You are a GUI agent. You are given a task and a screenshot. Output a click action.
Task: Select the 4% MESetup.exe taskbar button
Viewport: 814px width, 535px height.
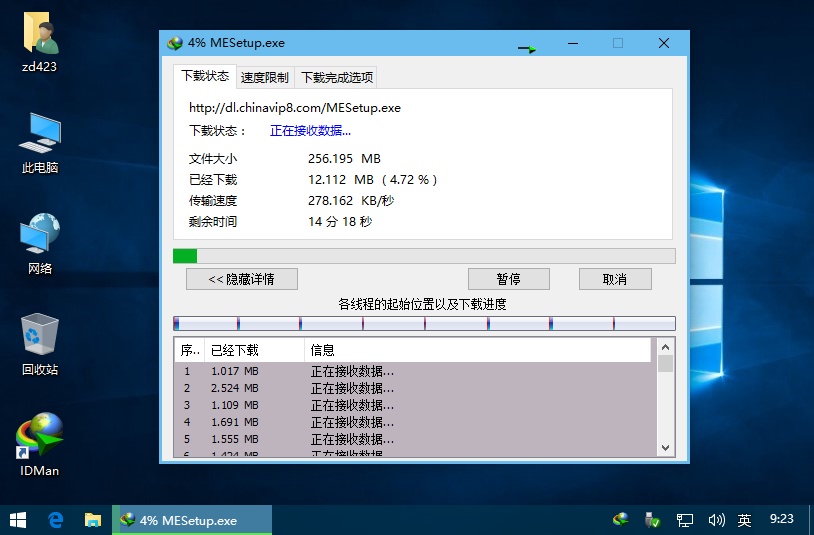[x=192, y=520]
